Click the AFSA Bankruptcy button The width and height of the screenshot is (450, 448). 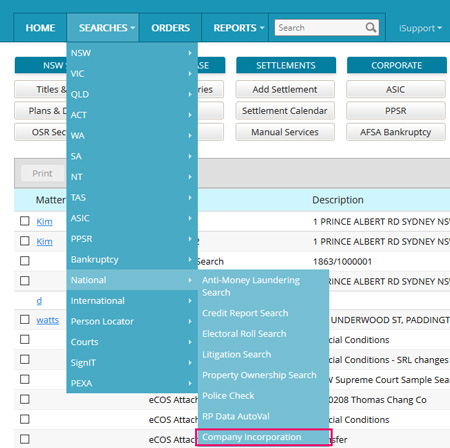tap(396, 132)
